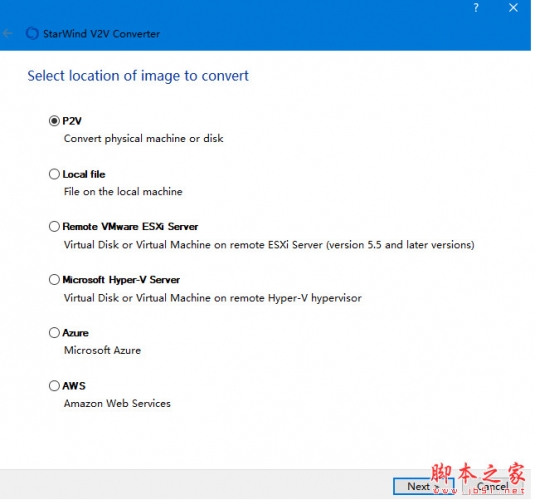Close the StarWind V2V Converter window
Image resolution: width=535 pixels, height=500 pixels.
point(513,8)
